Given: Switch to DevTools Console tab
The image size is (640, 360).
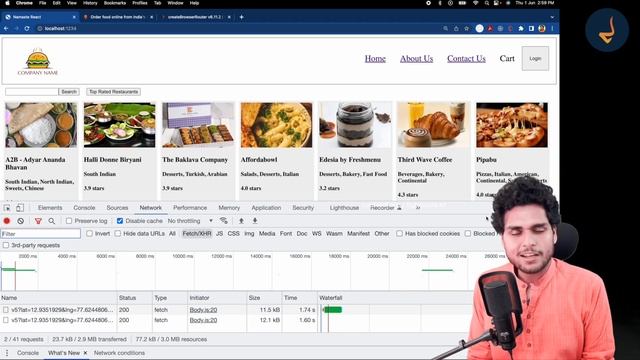Looking at the screenshot, I should coord(84,208).
